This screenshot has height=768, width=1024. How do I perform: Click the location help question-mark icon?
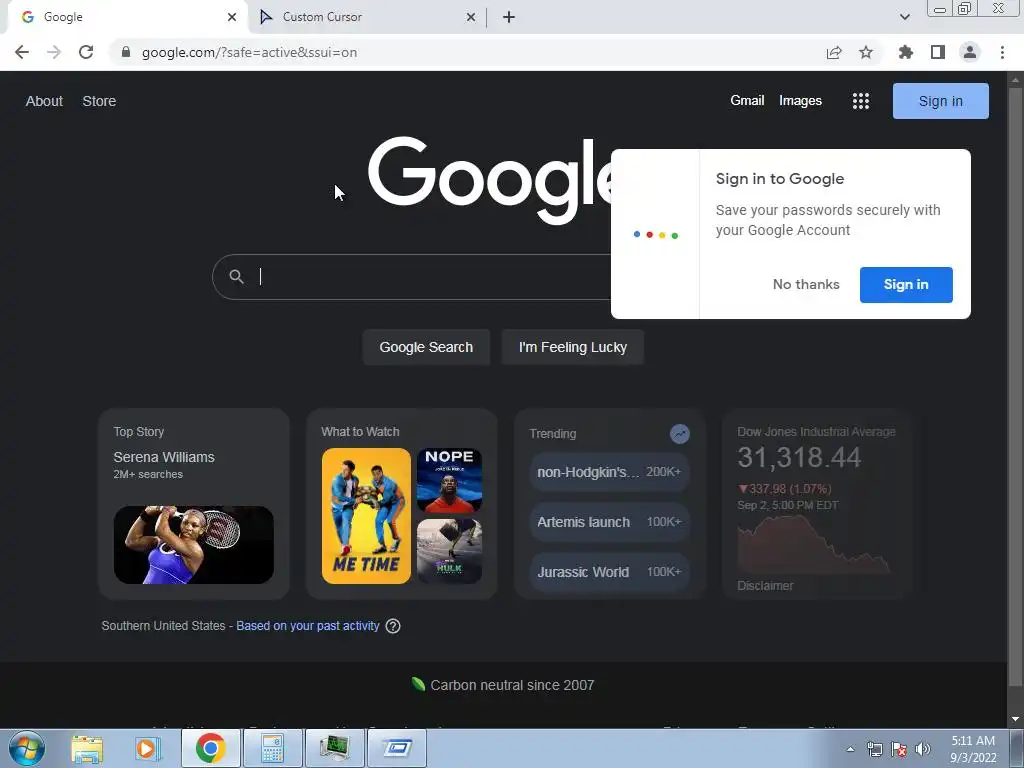click(392, 626)
